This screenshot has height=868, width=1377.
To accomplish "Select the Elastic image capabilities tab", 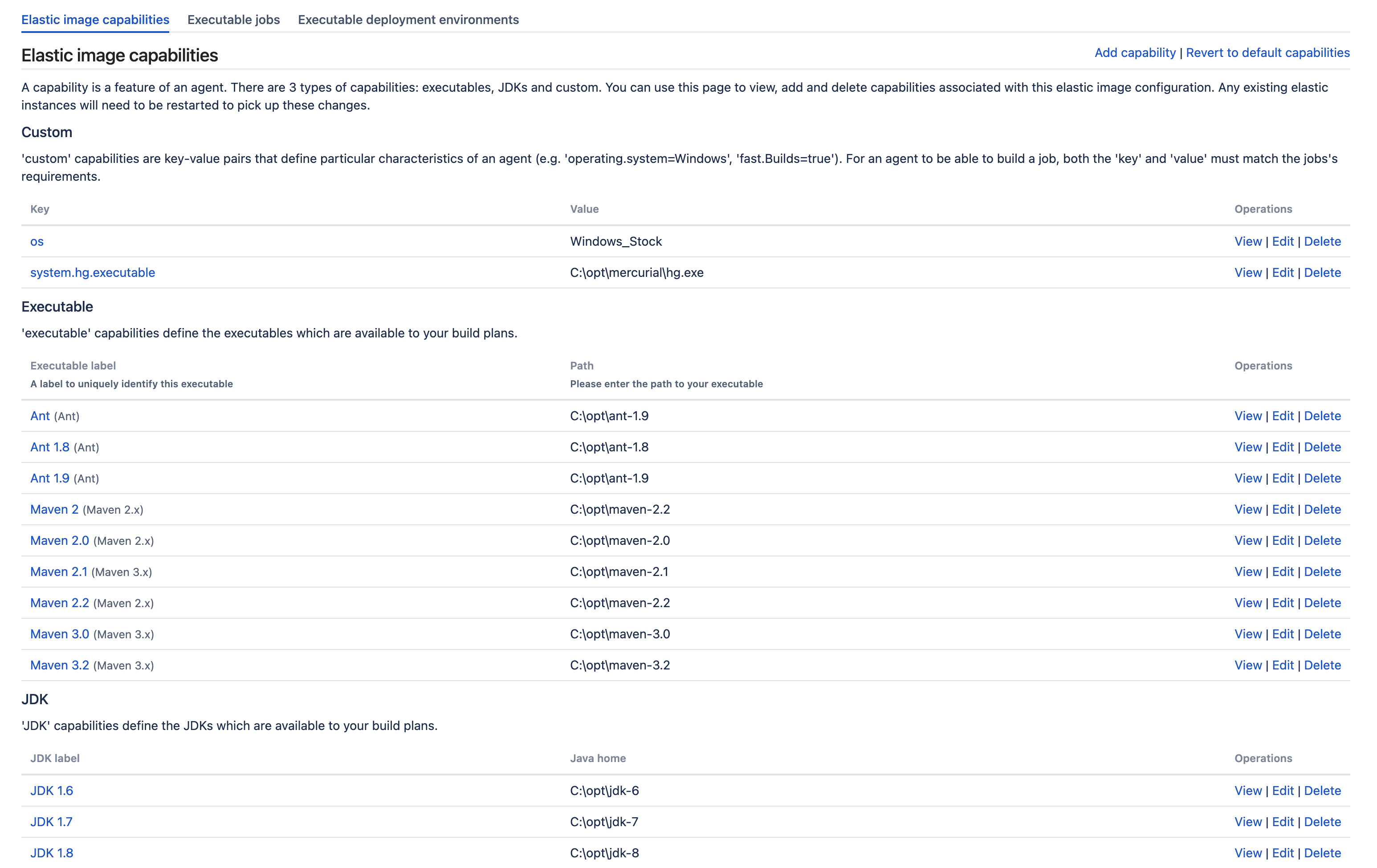I will [x=95, y=20].
